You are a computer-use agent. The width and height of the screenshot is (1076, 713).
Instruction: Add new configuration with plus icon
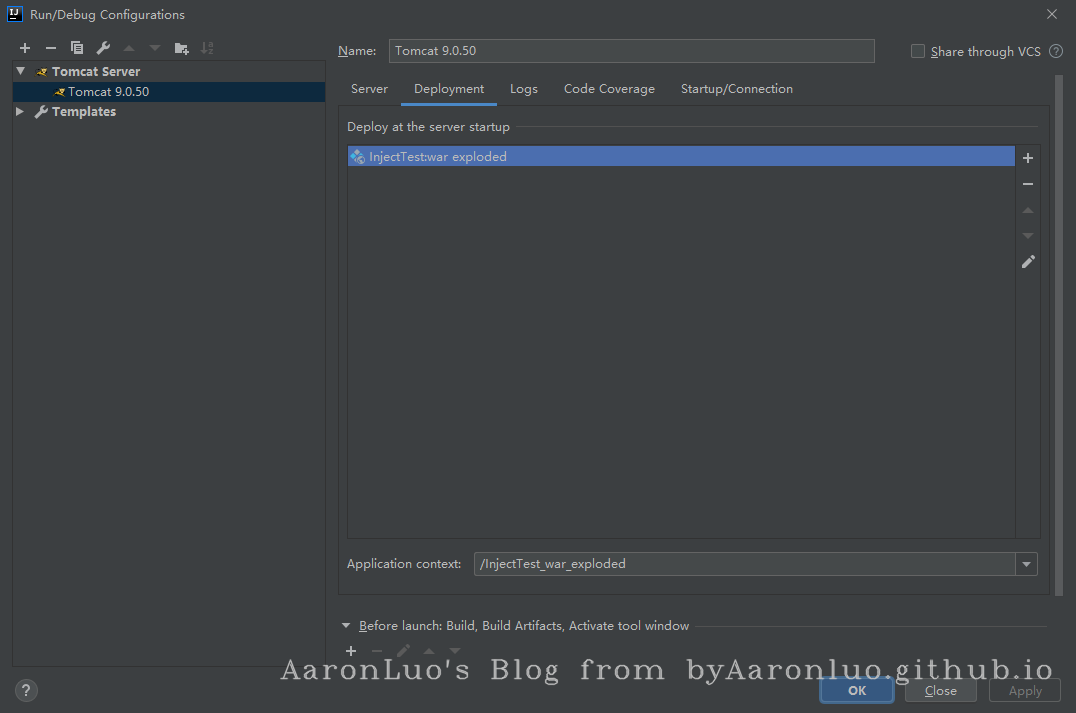[x=25, y=48]
